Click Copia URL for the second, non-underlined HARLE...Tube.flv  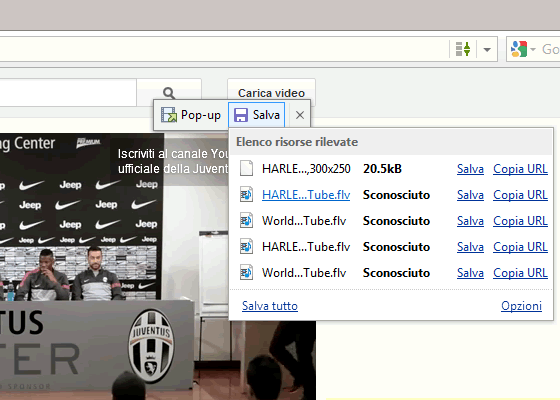tap(520, 247)
